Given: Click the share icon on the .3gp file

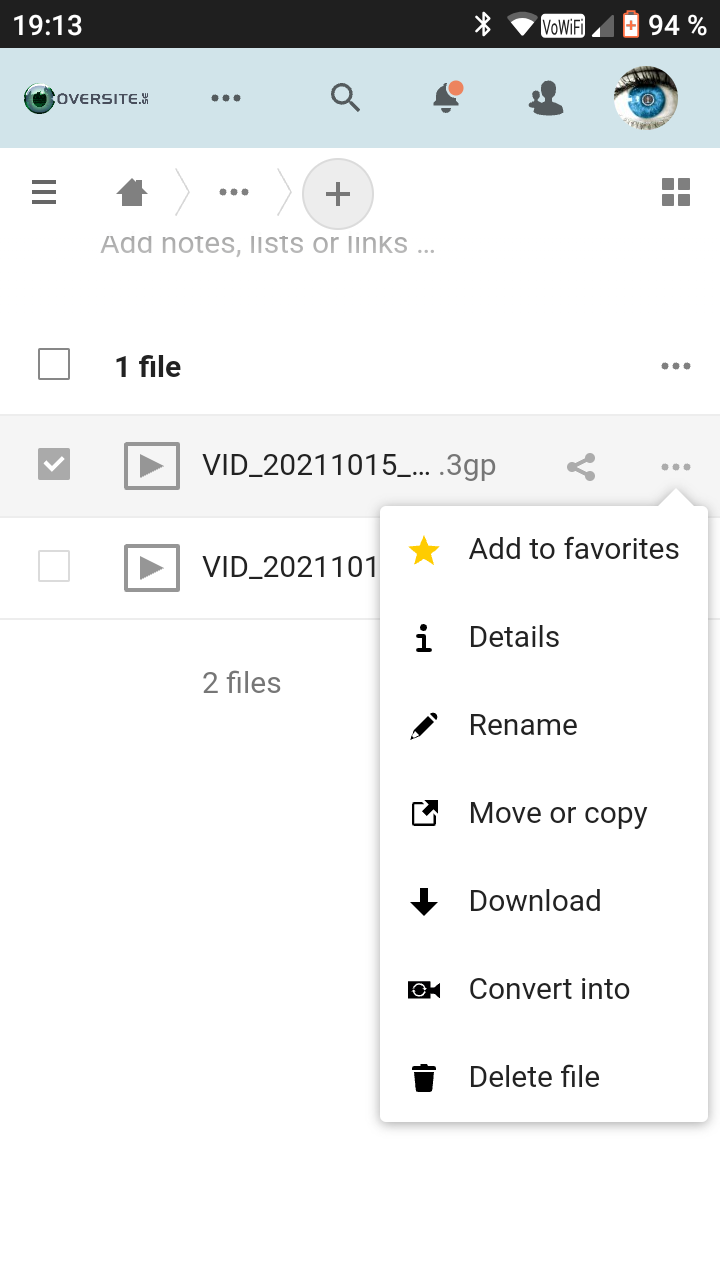Looking at the screenshot, I should (x=581, y=467).
